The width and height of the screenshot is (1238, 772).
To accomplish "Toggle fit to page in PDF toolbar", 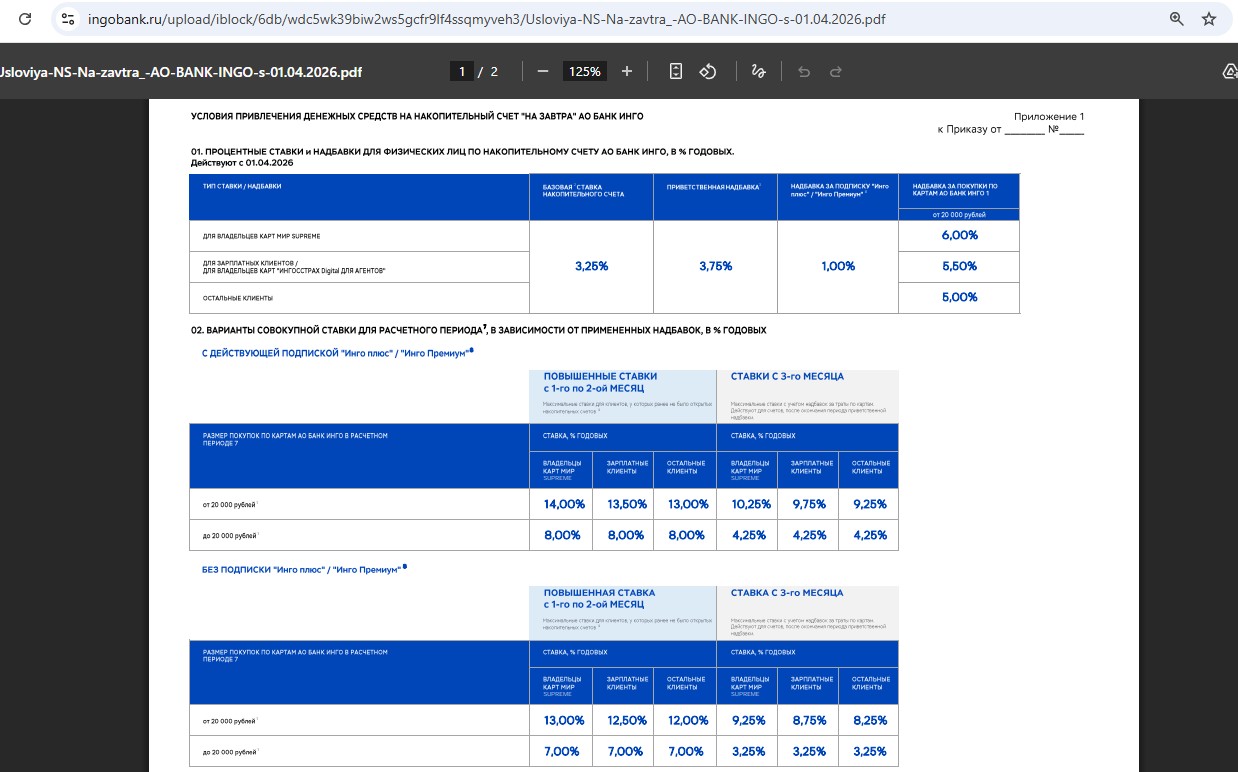I will point(676,71).
